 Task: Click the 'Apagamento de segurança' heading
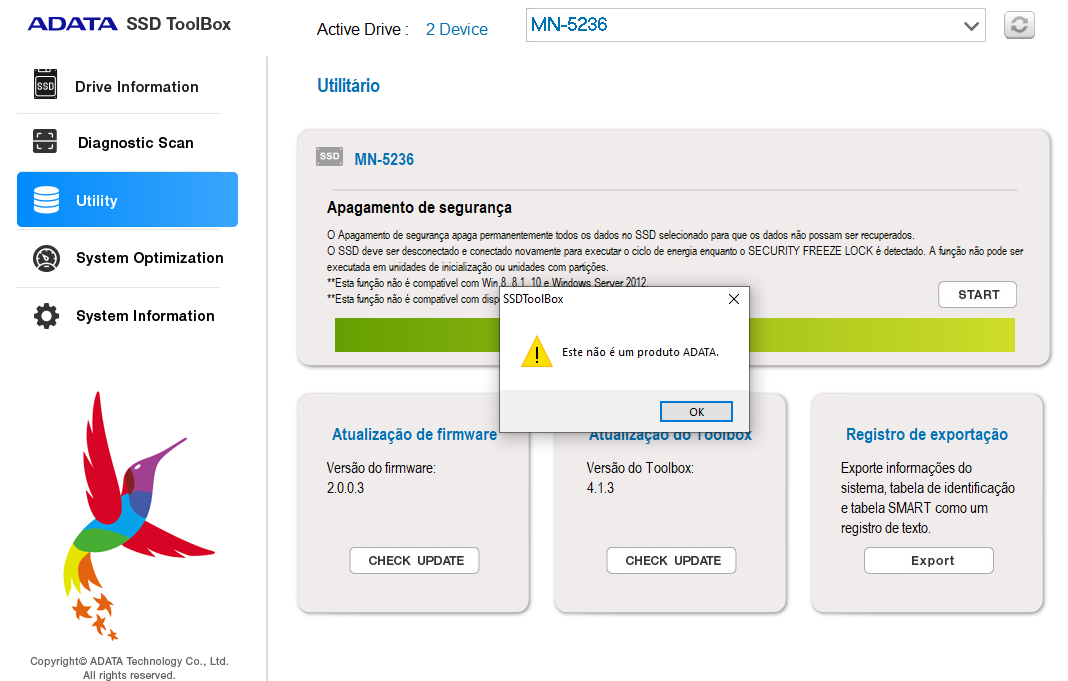pos(419,207)
